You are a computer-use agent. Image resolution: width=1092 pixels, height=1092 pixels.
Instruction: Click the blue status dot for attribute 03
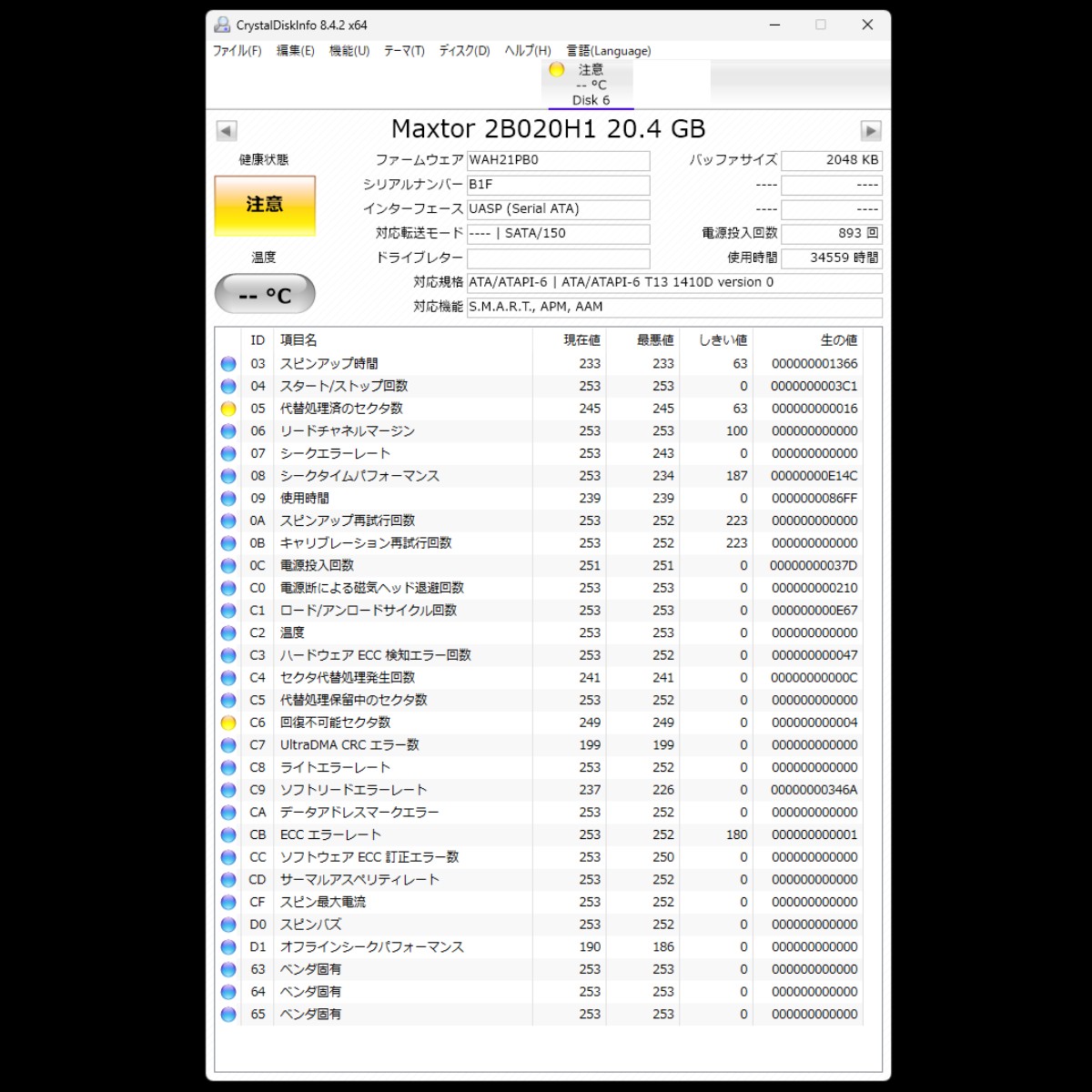(x=228, y=364)
